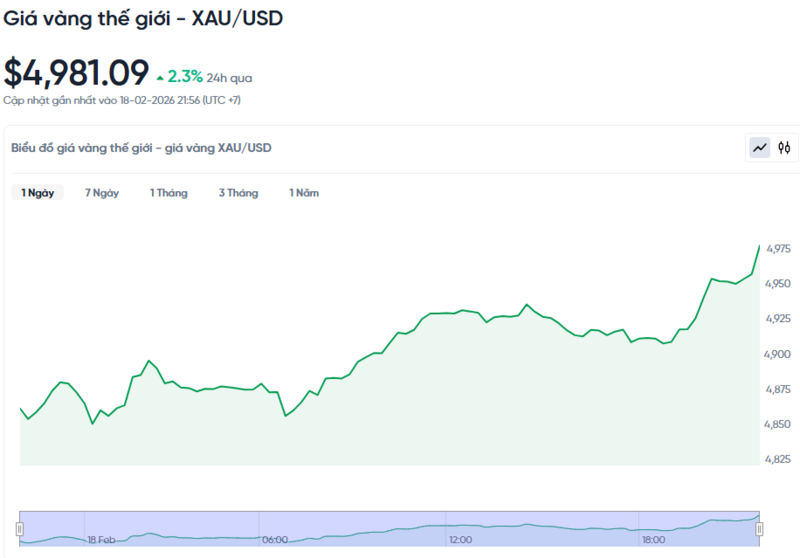Switch to line chart view
800x558 pixels.
click(760, 148)
